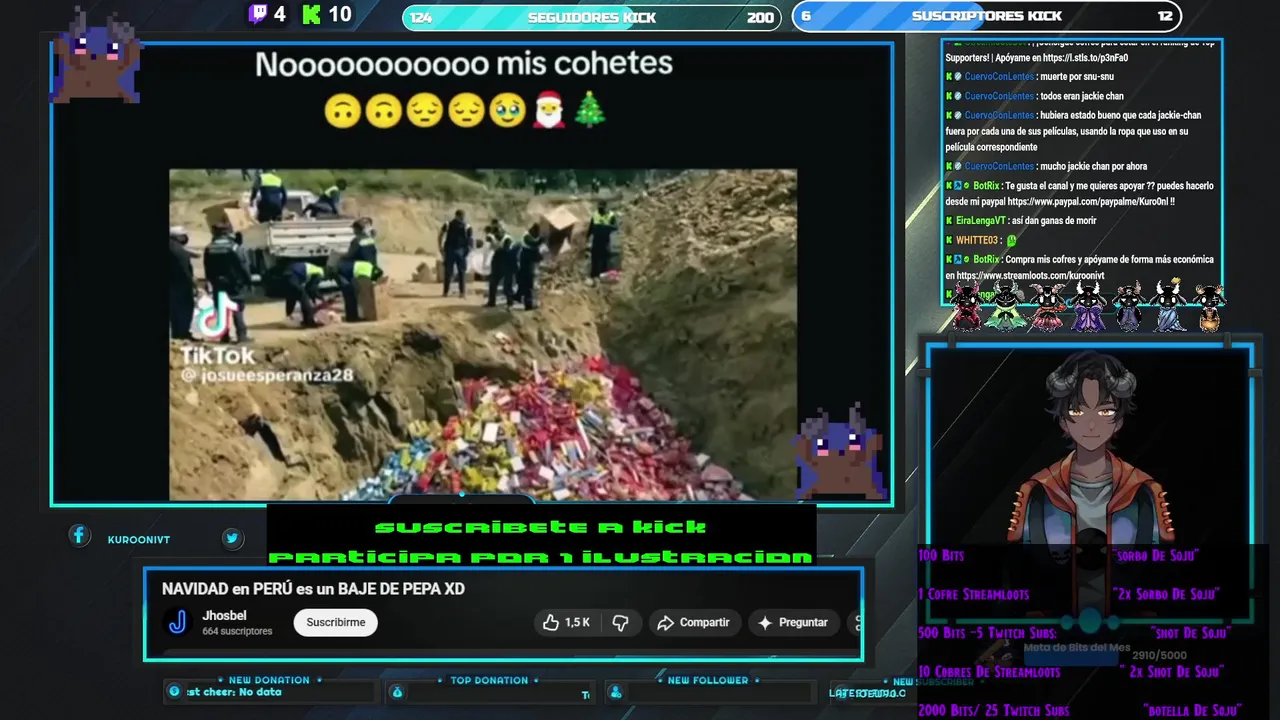Image resolution: width=1280 pixels, height=720 pixels.
Task: Click the green Kick logo in top bar
Action: point(312,13)
